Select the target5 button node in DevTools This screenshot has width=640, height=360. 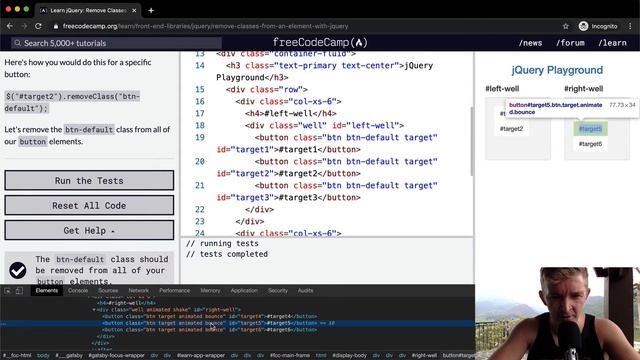(209, 323)
